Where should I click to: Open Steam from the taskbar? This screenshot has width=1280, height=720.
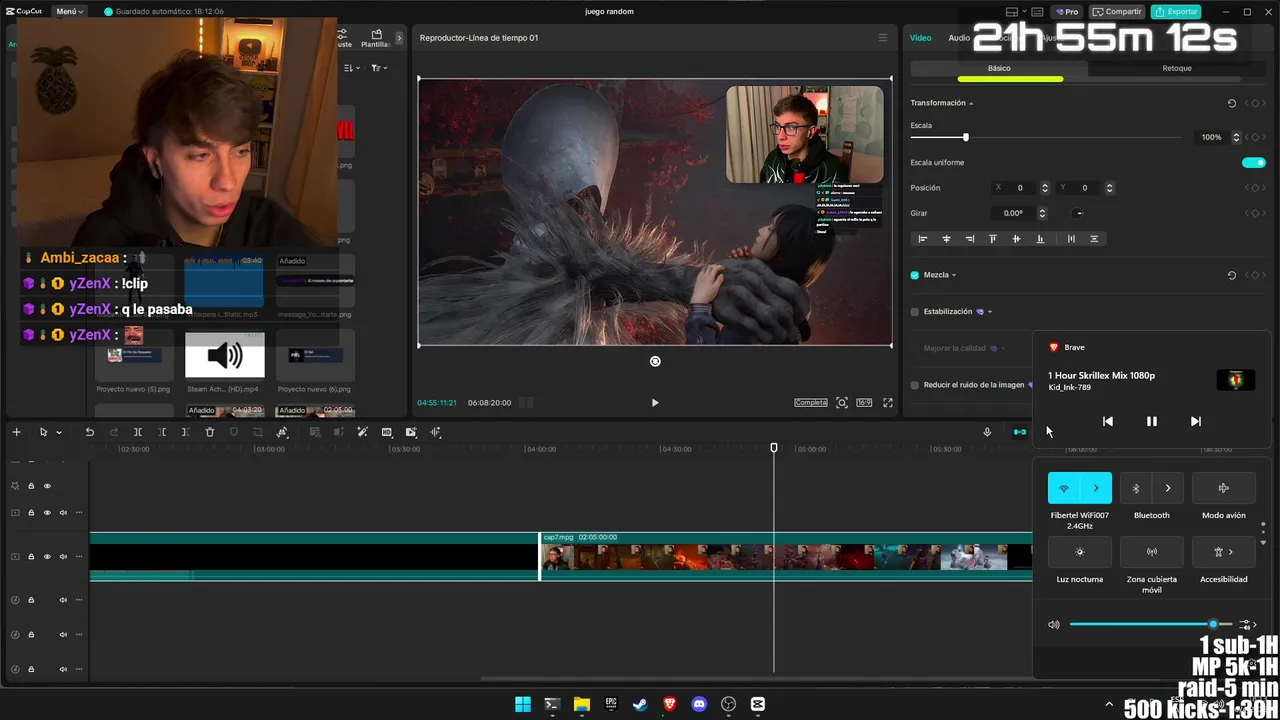point(640,704)
